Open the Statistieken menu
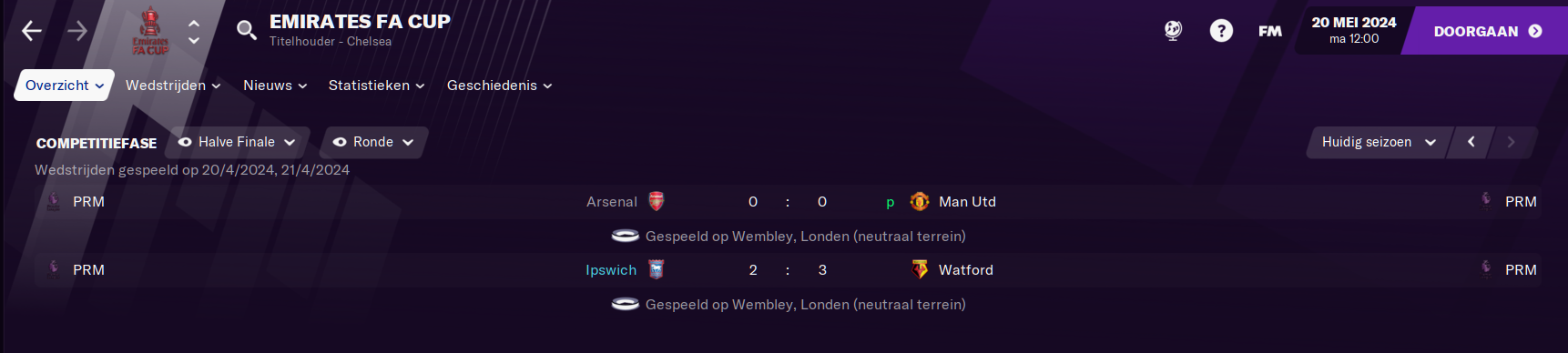1568x353 pixels. coord(376,86)
